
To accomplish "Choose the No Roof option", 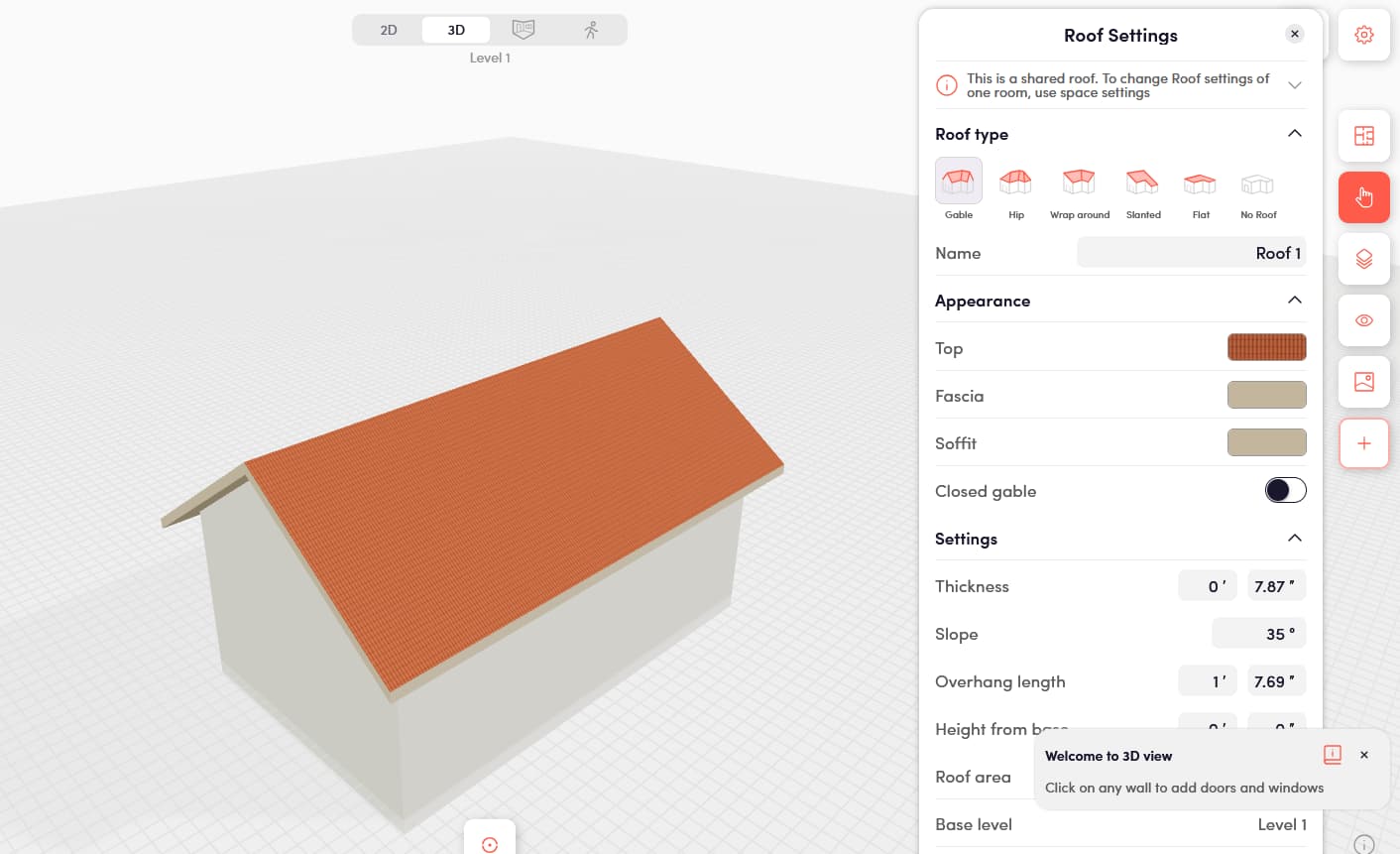I will click(1257, 187).
